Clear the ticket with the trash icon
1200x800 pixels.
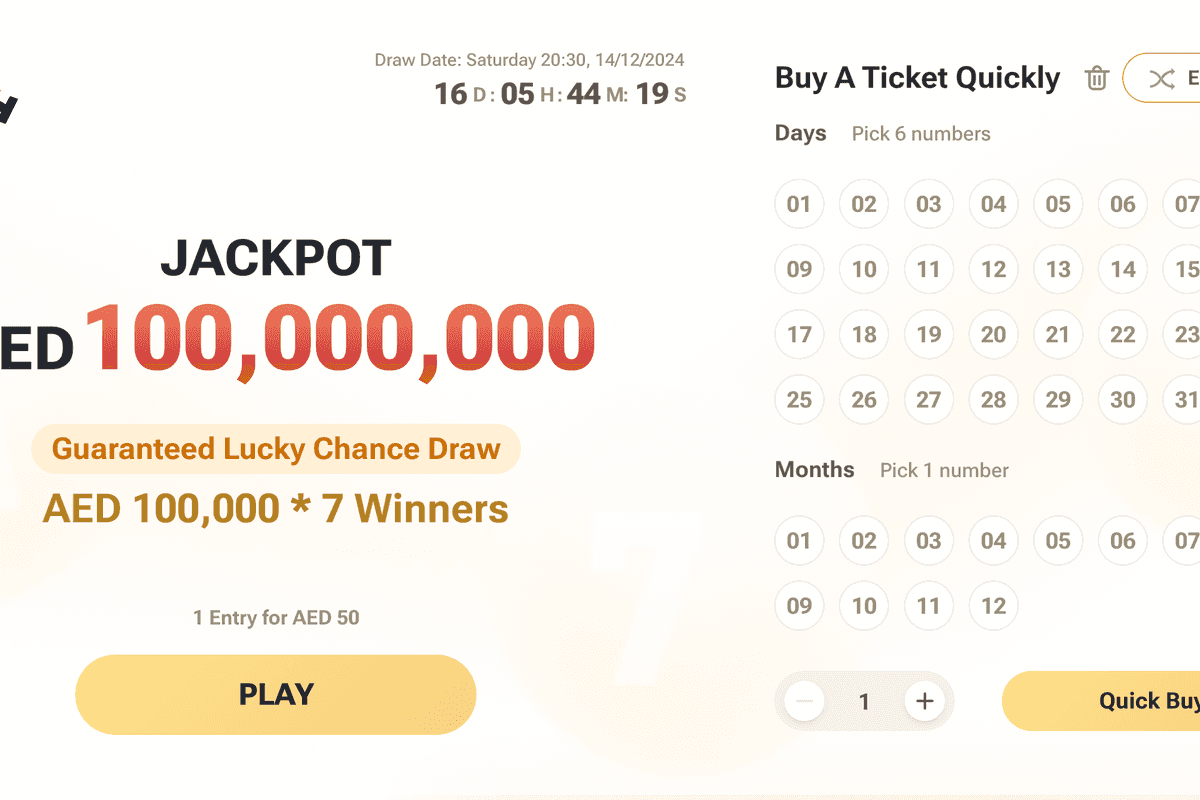coord(1097,78)
